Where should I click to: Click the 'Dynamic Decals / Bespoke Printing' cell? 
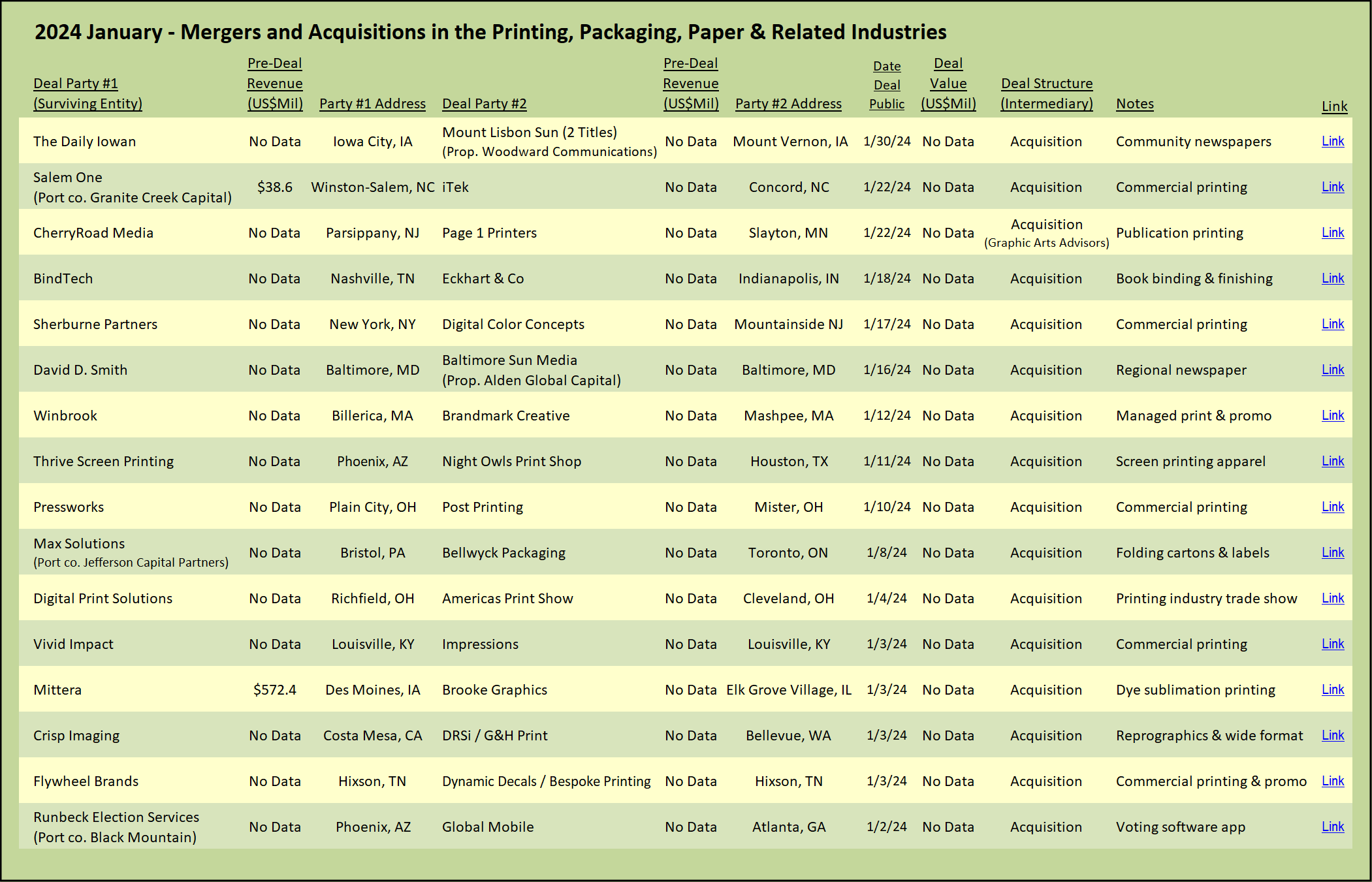[546, 781]
